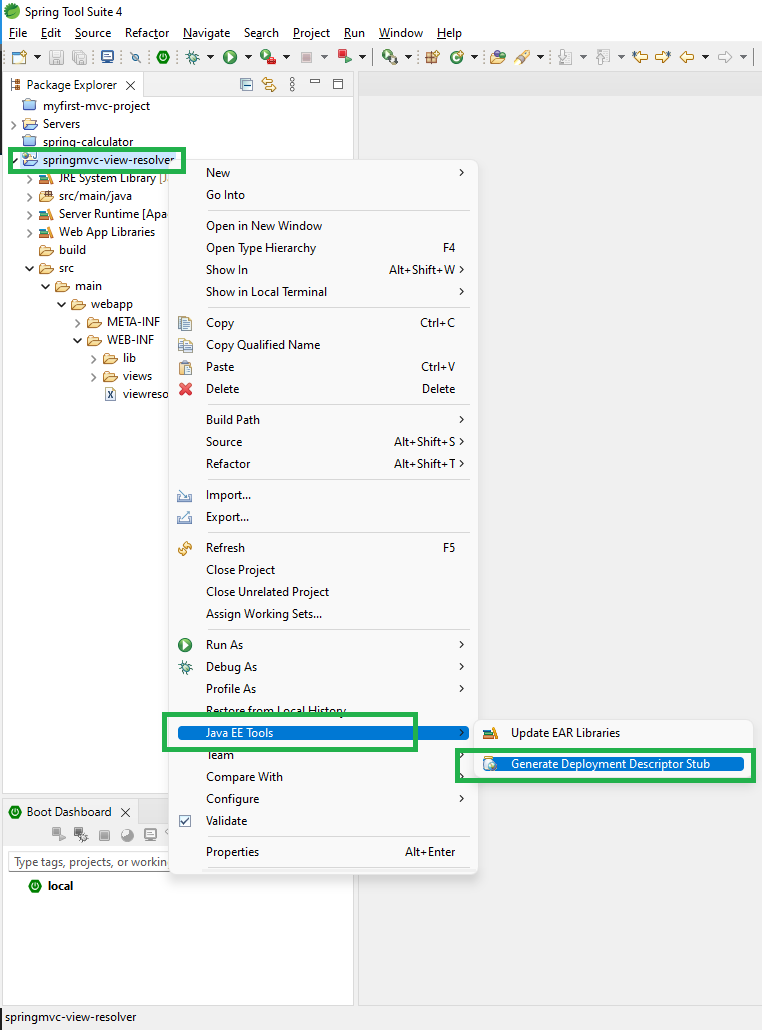
Task: Open the Back history dropdown arrow
Action: (x=706, y=57)
